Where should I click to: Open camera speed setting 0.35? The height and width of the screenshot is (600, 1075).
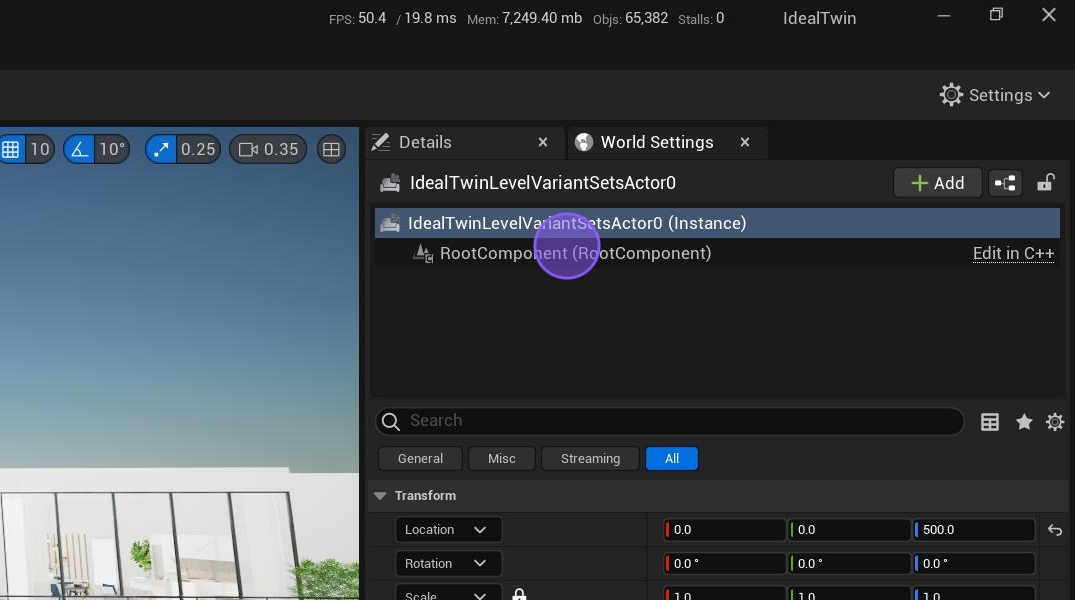click(268, 149)
